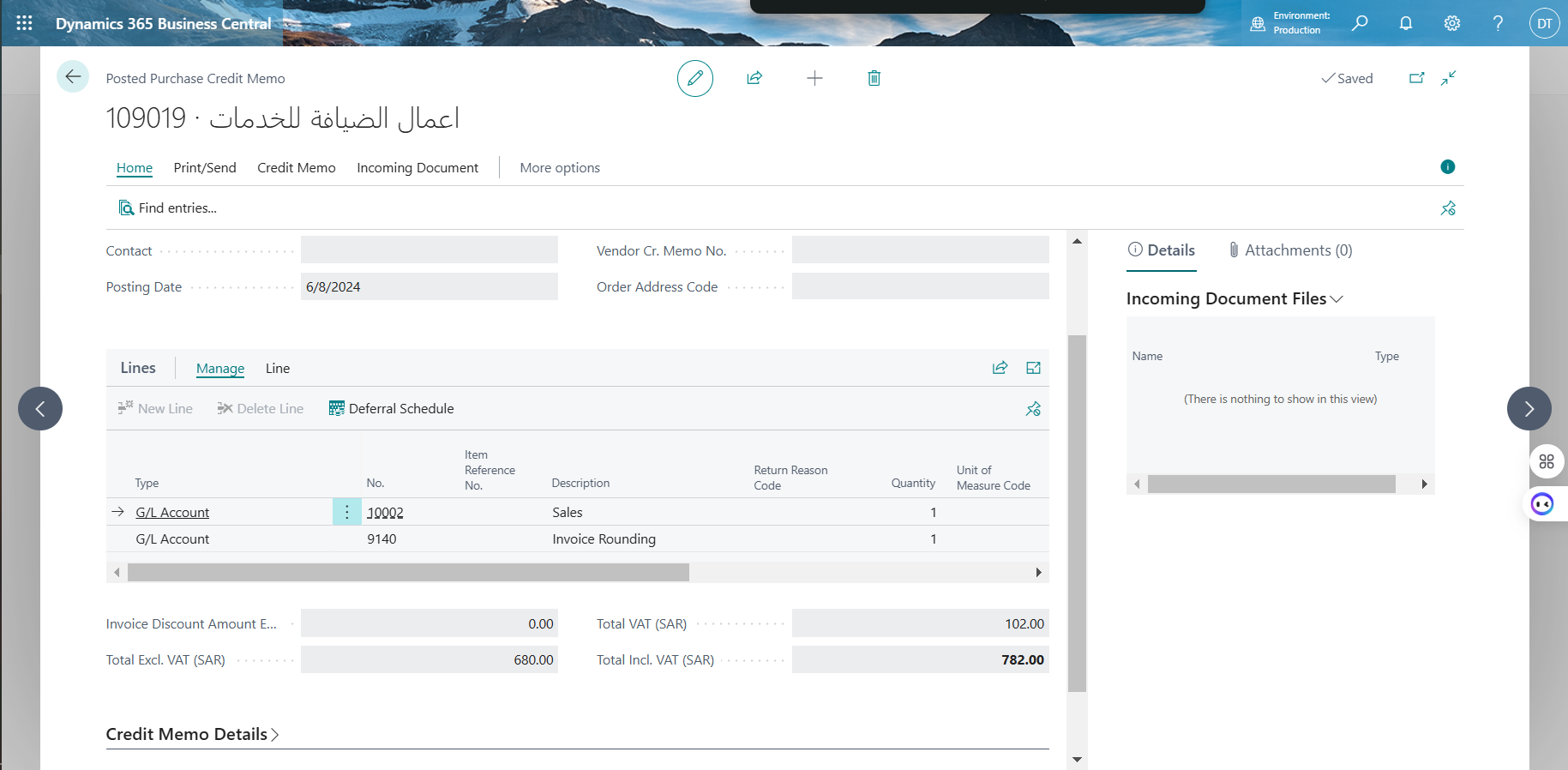
Task: Open page in a new window icon
Action: [1417, 78]
